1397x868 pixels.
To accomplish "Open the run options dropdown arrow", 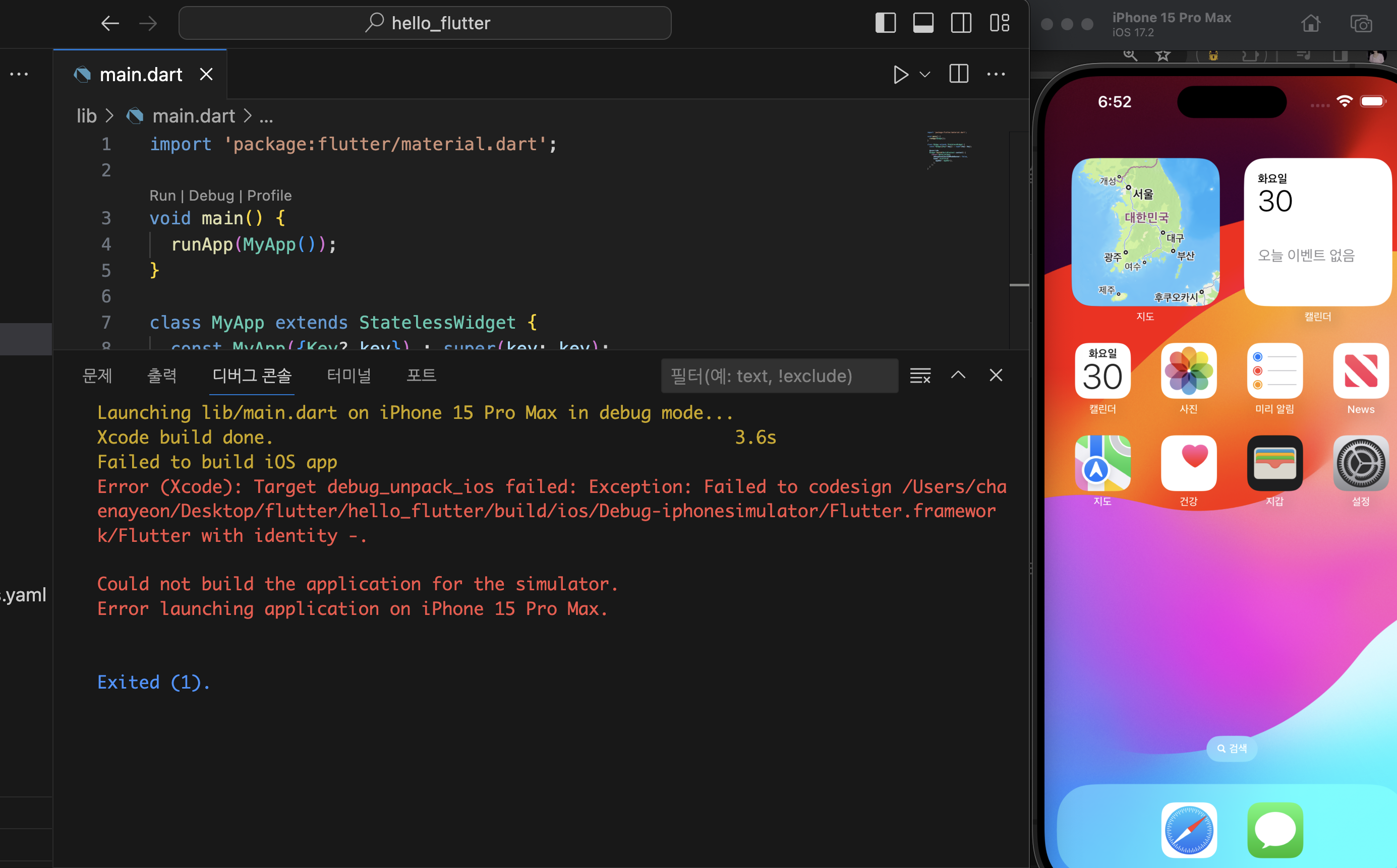I will 925,75.
